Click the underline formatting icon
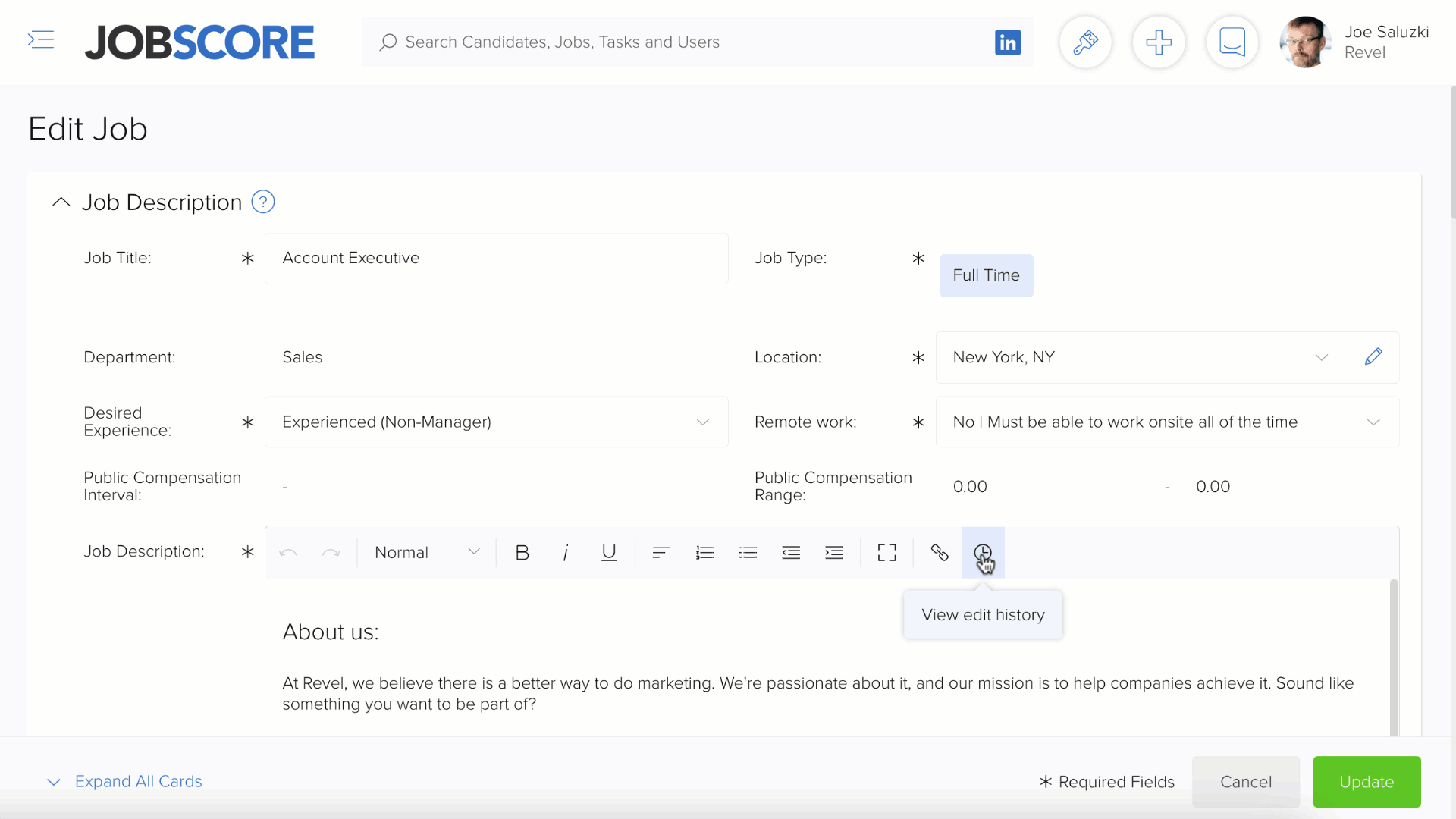The width and height of the screenshot is (1456, 819). pyautogui.click(x=608, y=553)
